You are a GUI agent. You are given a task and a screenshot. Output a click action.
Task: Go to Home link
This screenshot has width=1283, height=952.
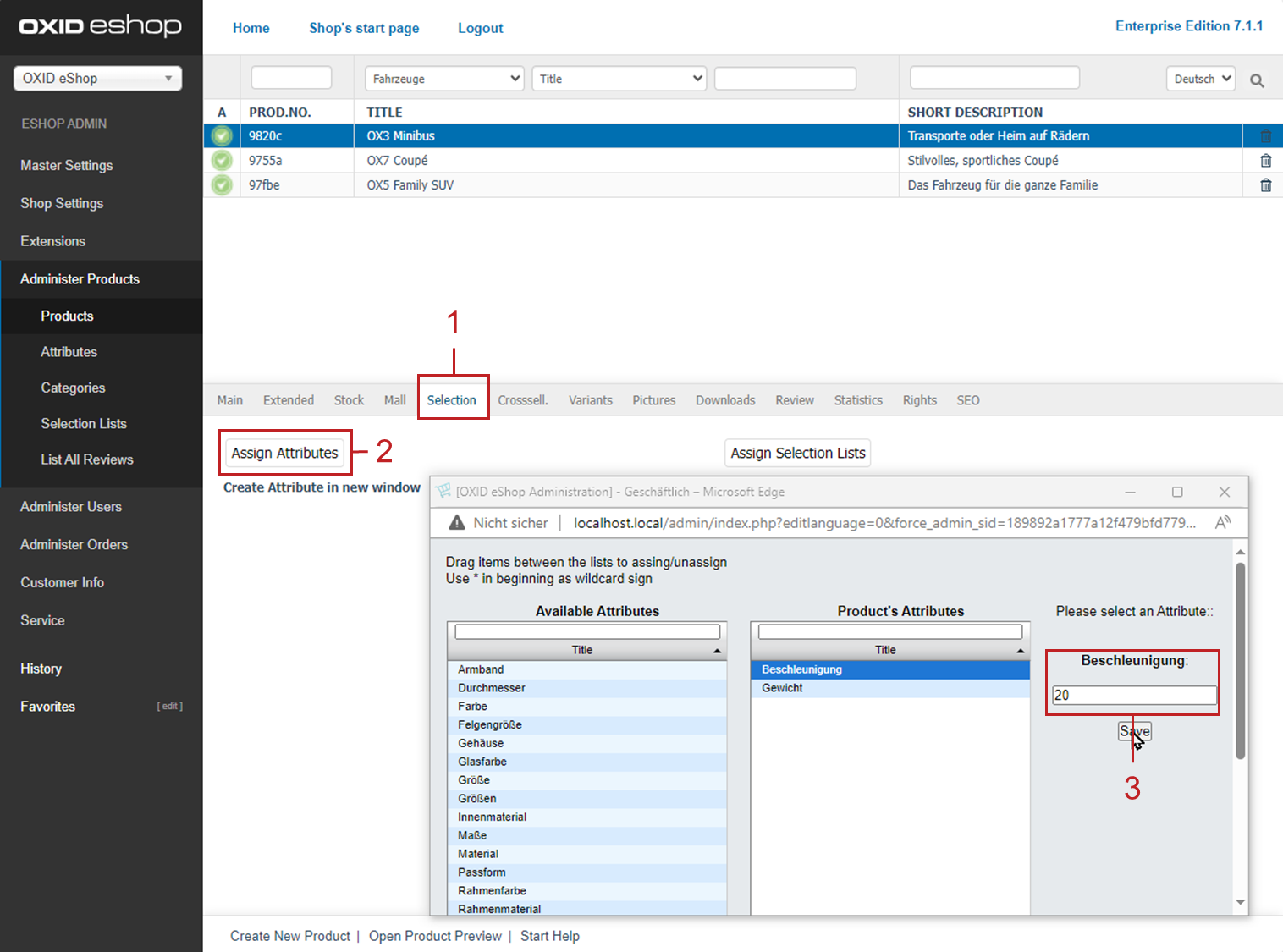tap(251, 28)
